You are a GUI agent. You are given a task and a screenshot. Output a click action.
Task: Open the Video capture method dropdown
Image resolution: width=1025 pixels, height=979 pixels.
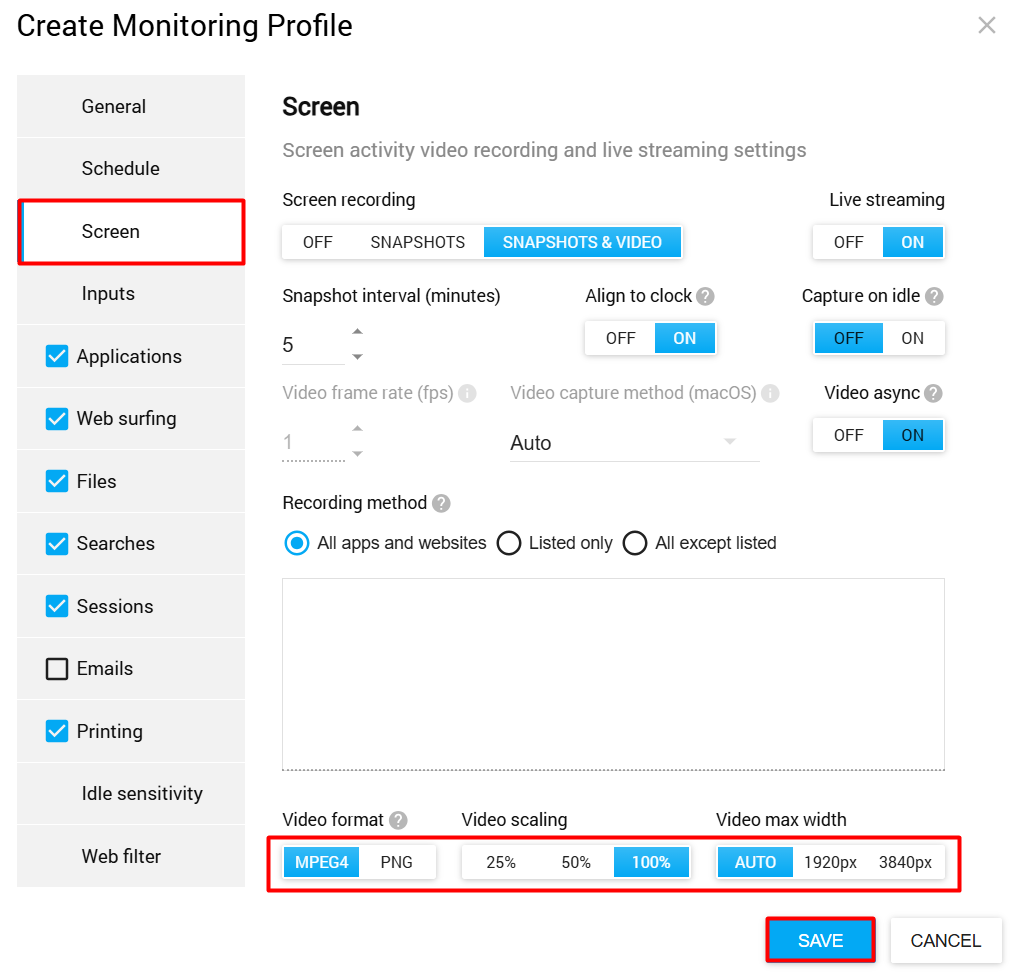(634, 443)
